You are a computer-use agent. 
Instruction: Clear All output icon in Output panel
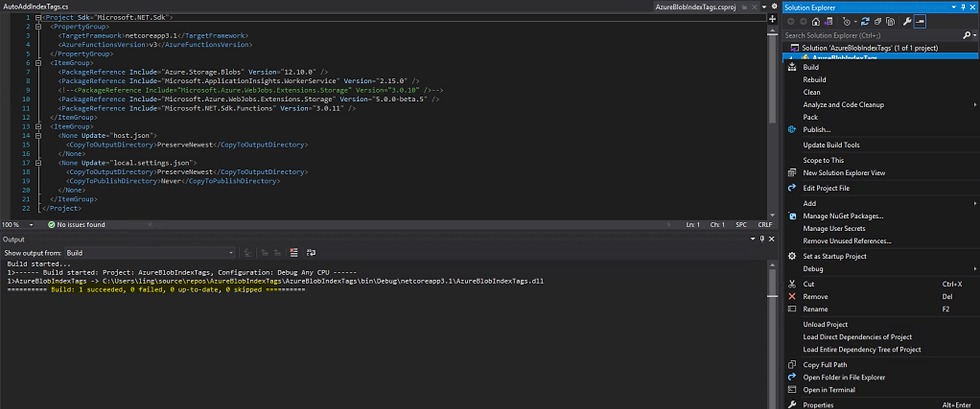294,253
